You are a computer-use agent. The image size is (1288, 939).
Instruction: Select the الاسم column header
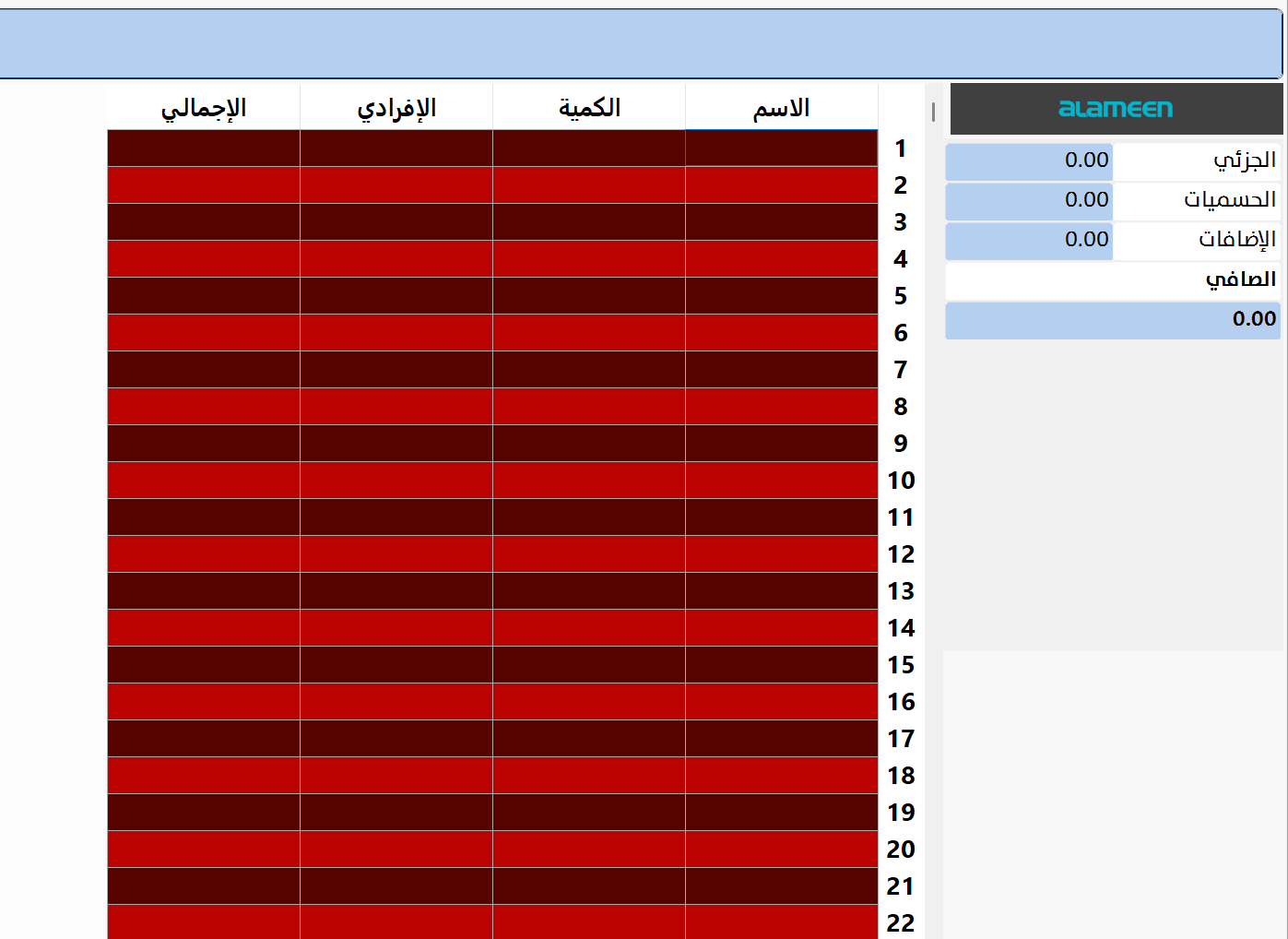(x=781, y=108)
